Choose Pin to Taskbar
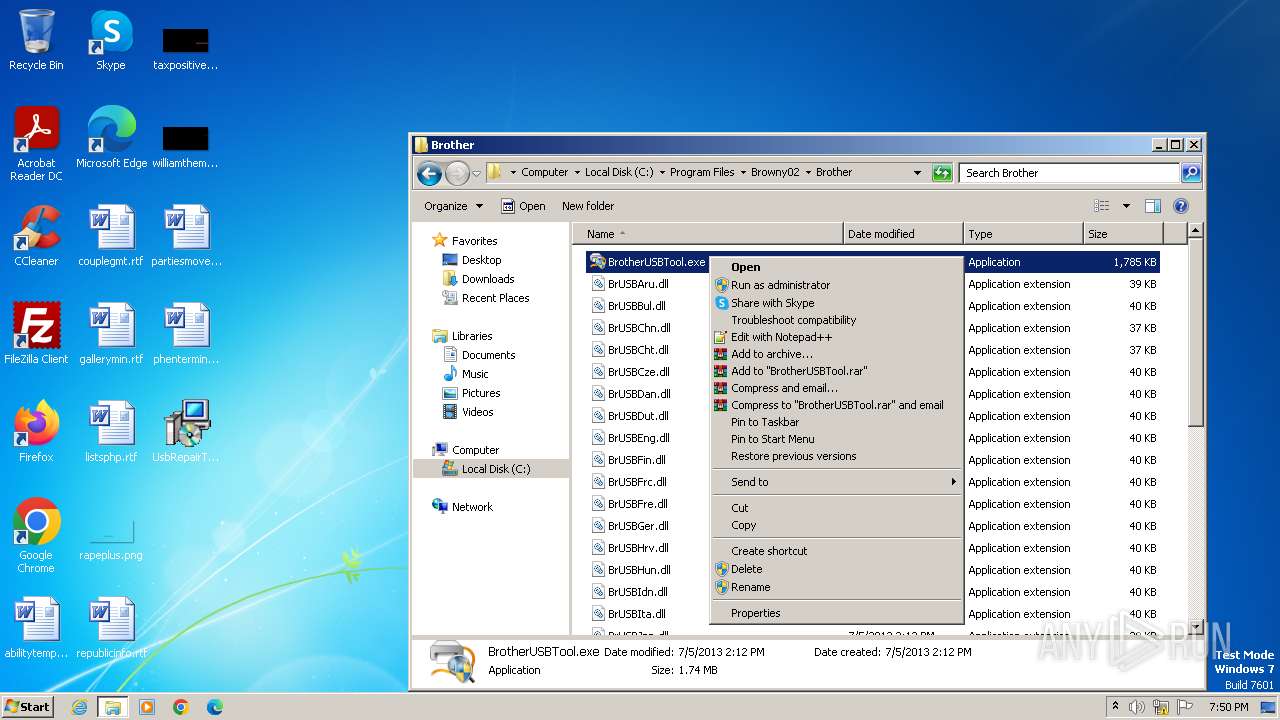Screen dimensions: 1280x720 coord(837,422)
